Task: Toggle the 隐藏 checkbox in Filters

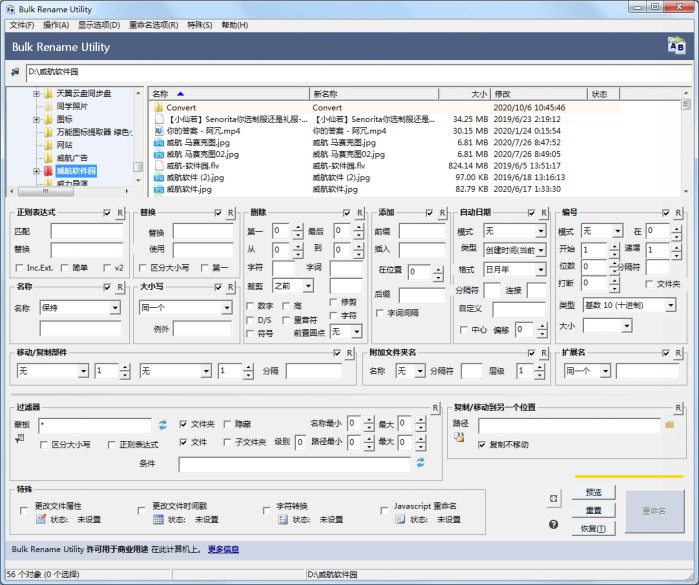Action: coord(227,424)
